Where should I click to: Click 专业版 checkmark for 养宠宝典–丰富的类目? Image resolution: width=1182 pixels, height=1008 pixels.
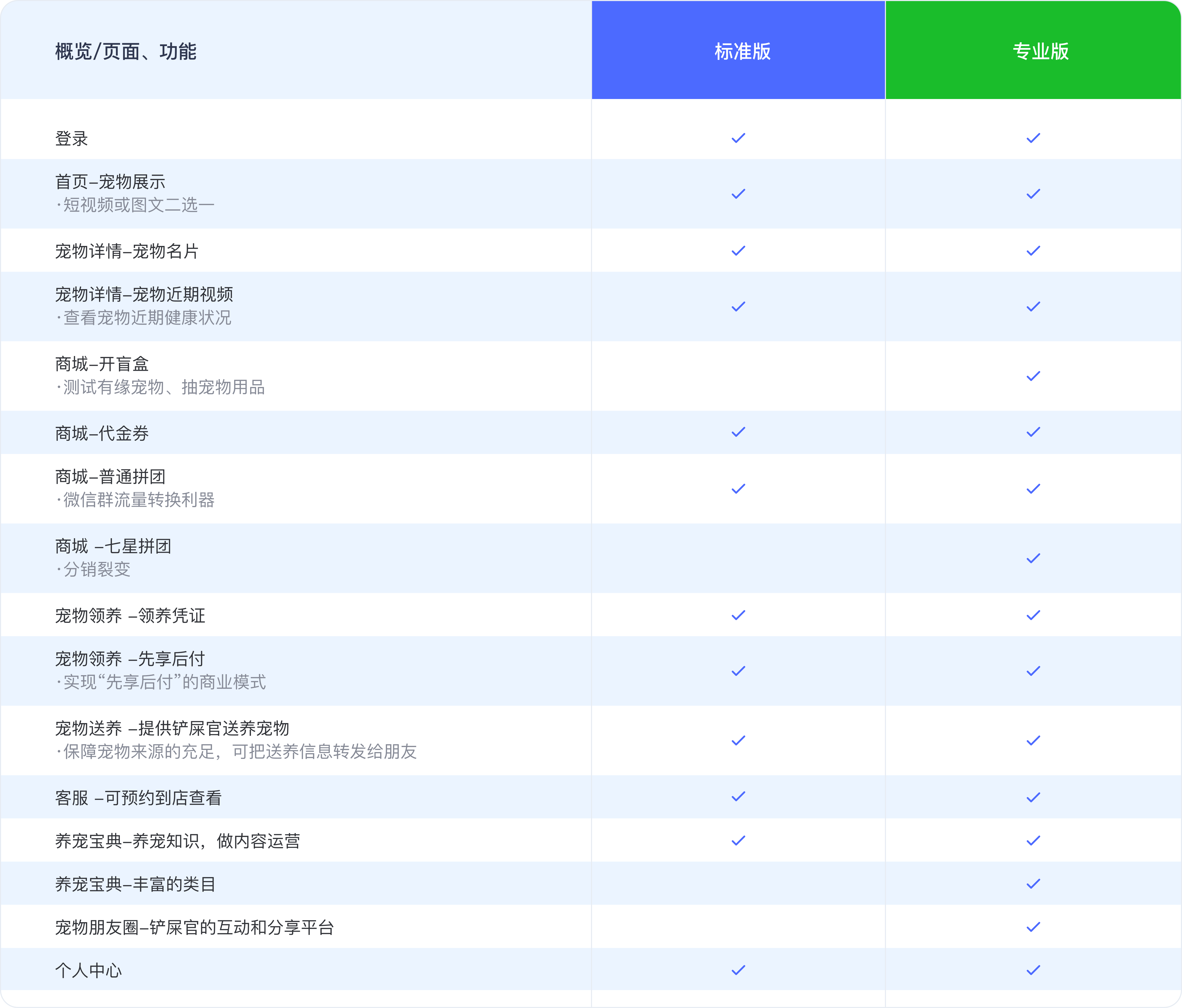(x=1033, y=884)
